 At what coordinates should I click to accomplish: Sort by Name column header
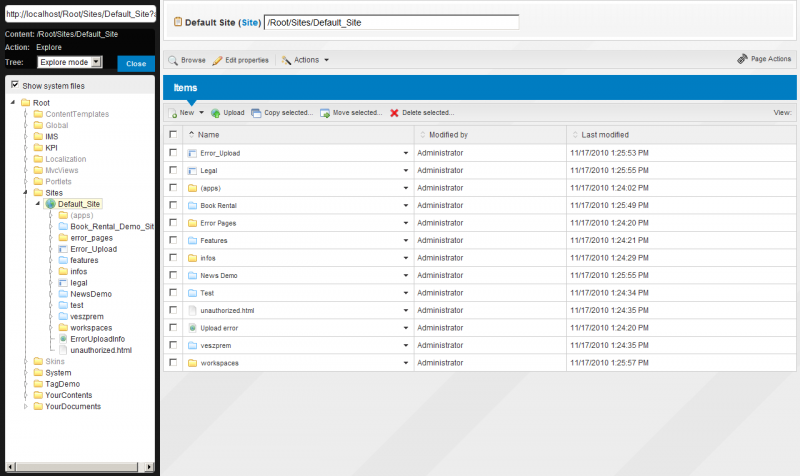point(208,135)
